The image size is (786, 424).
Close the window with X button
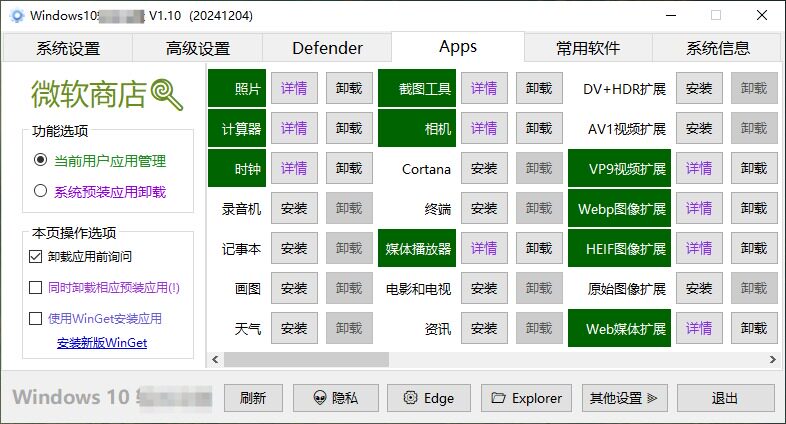pos(762,16)
